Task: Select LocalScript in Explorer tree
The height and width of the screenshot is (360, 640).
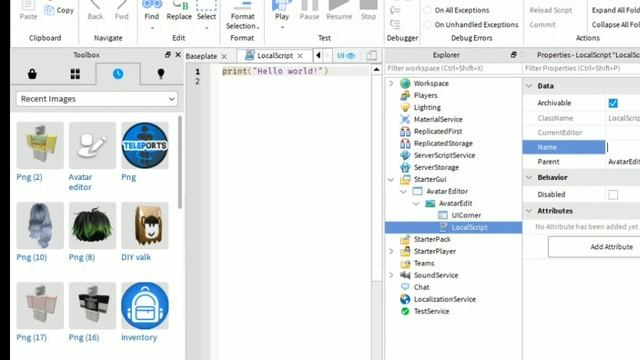Action: click(469, 227)
